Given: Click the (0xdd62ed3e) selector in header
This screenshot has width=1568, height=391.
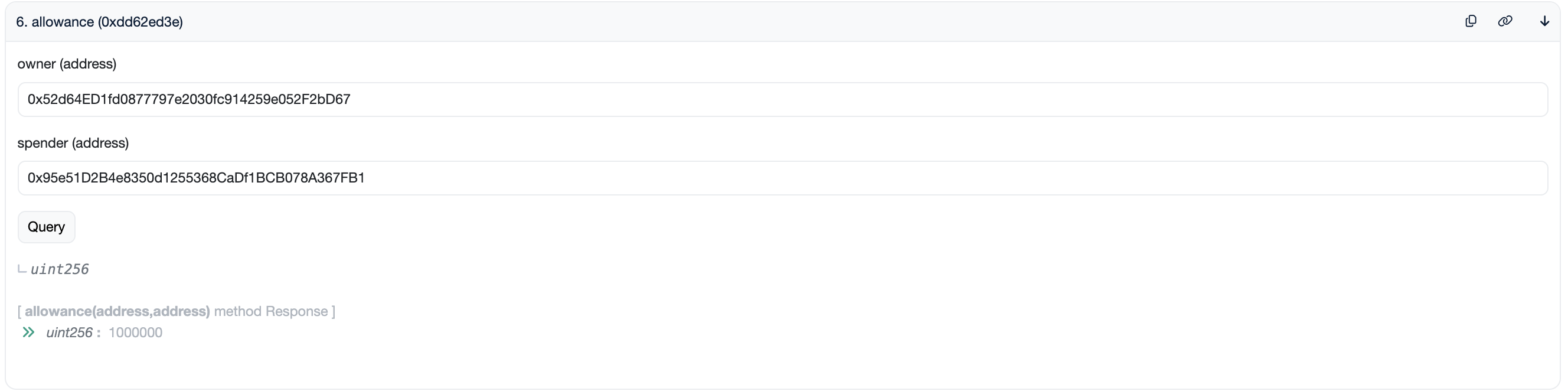Looking at the screenshot, I should (x=141, y=22).
